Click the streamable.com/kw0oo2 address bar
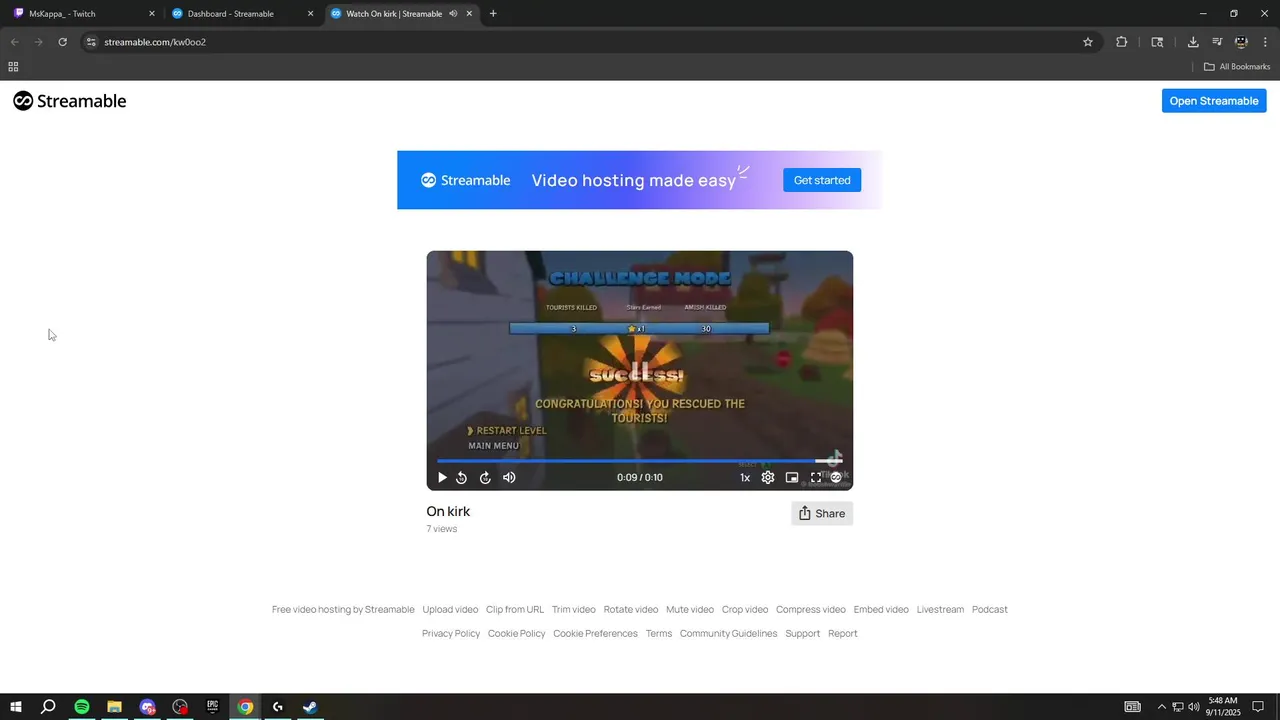1280x720 pixels. [590, 42]
